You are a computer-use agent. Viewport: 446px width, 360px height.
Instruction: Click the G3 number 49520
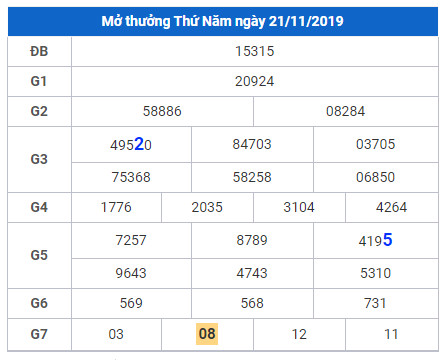pyautogui.click(x=131, y=144)
